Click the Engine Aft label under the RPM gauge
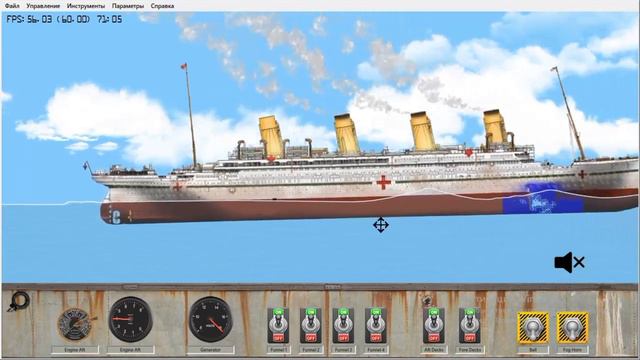Image resolution: width=640 pixels, height=360 pixels. click(x=131, y=350)
